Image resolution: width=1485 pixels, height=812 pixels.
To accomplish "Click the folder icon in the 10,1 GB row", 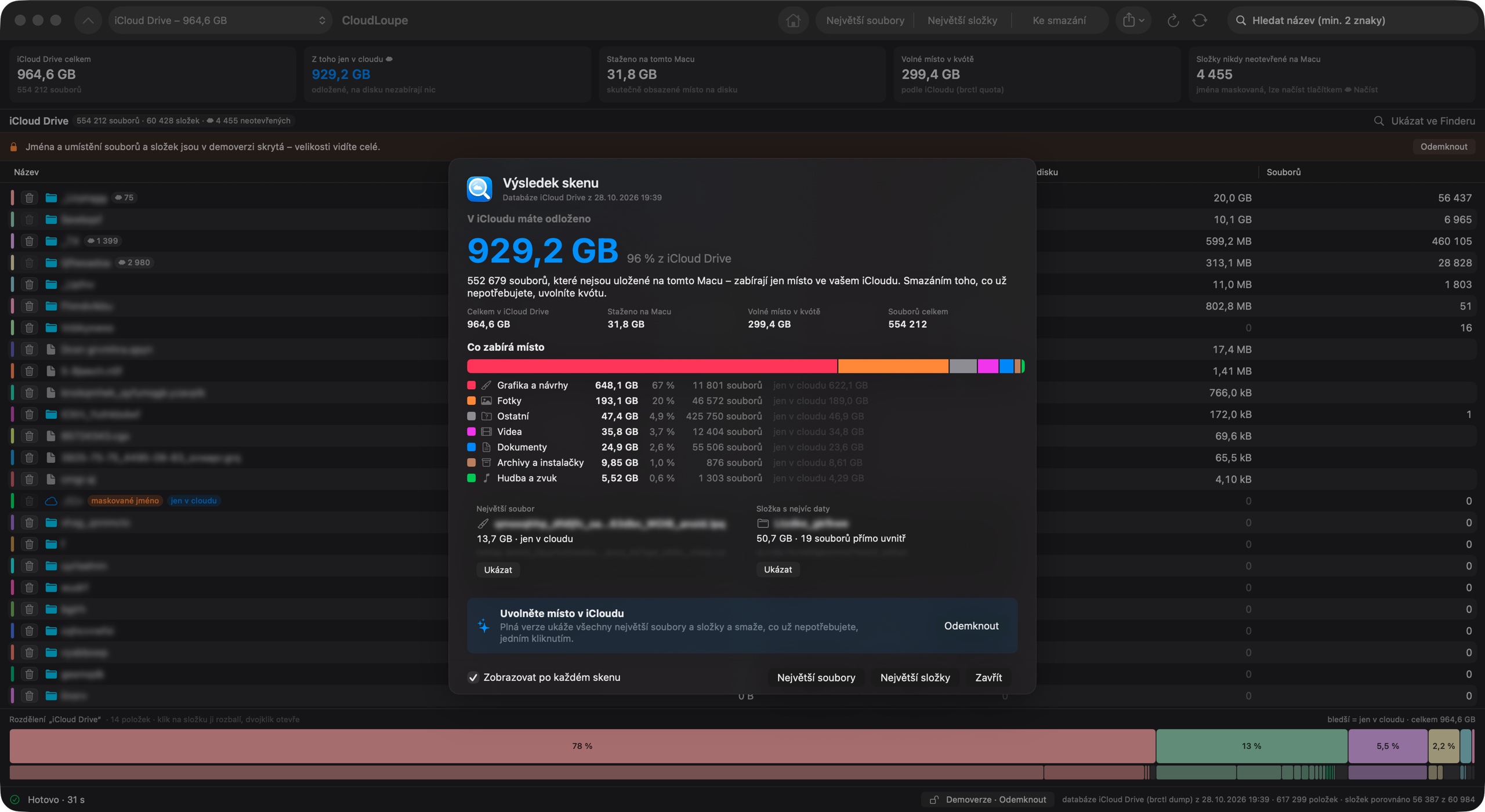I will (x=51, y=219).
